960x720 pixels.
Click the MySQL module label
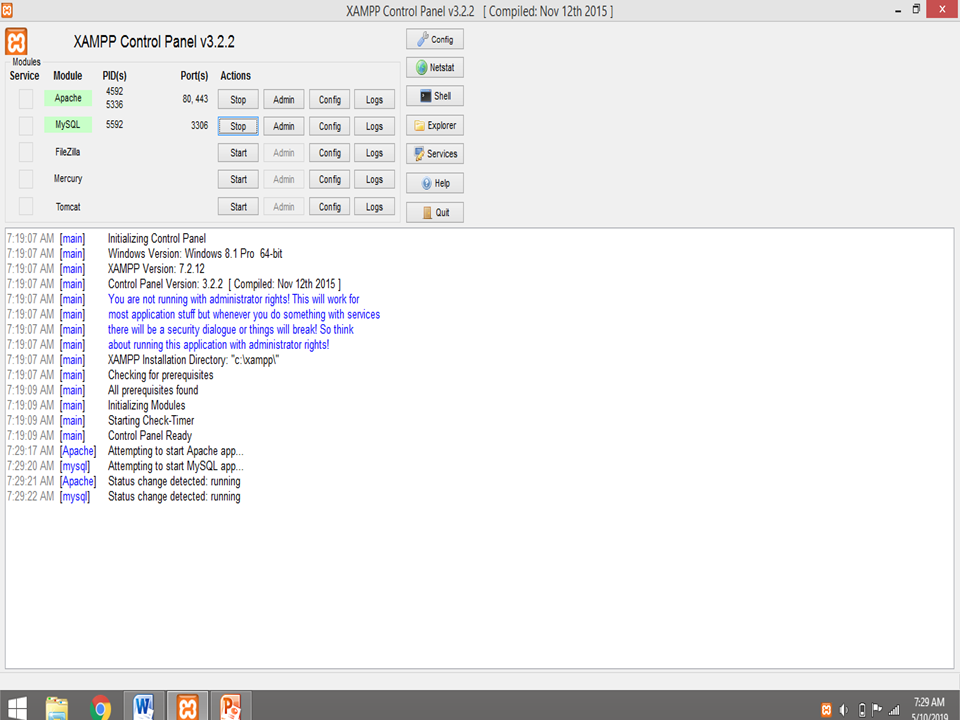pyautogui.click(x=68, y=124)
